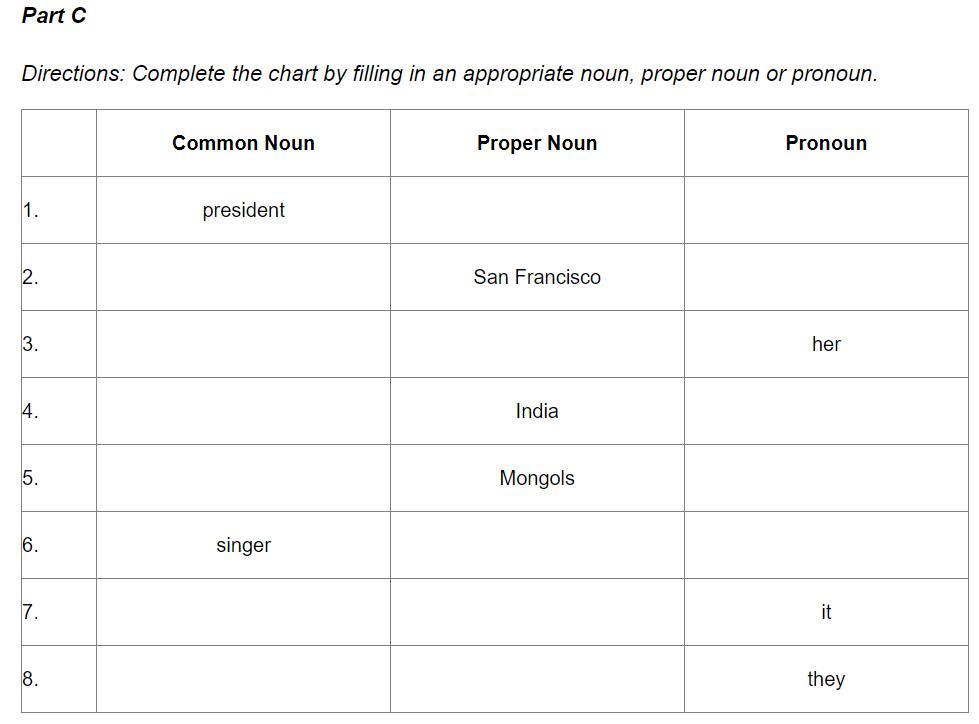The width and height of the screenshot is (979, 724).
Task: Click the empty Pronoun cell in row 1
Action: [x=826, y=210]
